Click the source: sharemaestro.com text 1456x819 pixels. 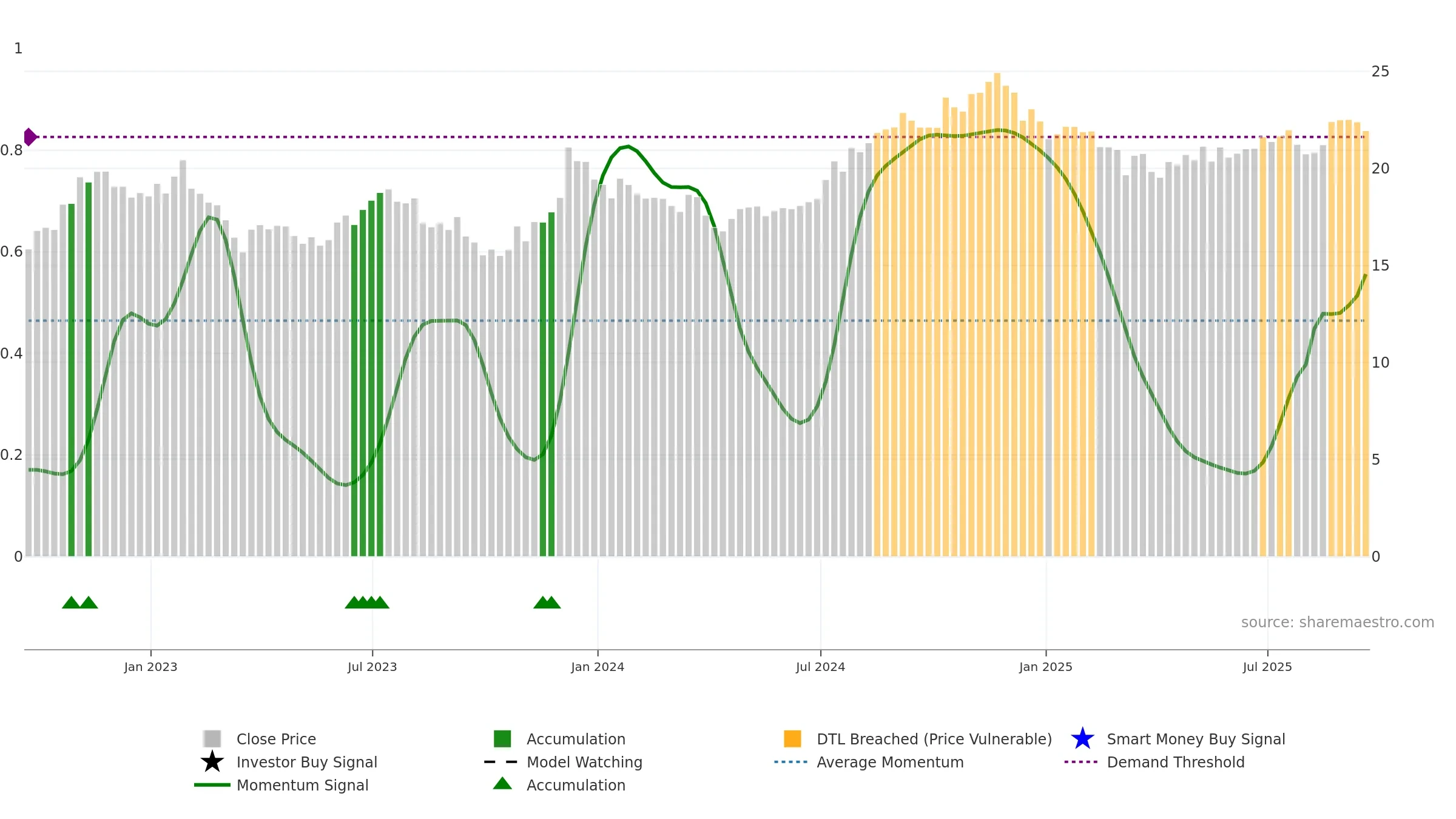pyautogui.click(x=1337, y=622)
